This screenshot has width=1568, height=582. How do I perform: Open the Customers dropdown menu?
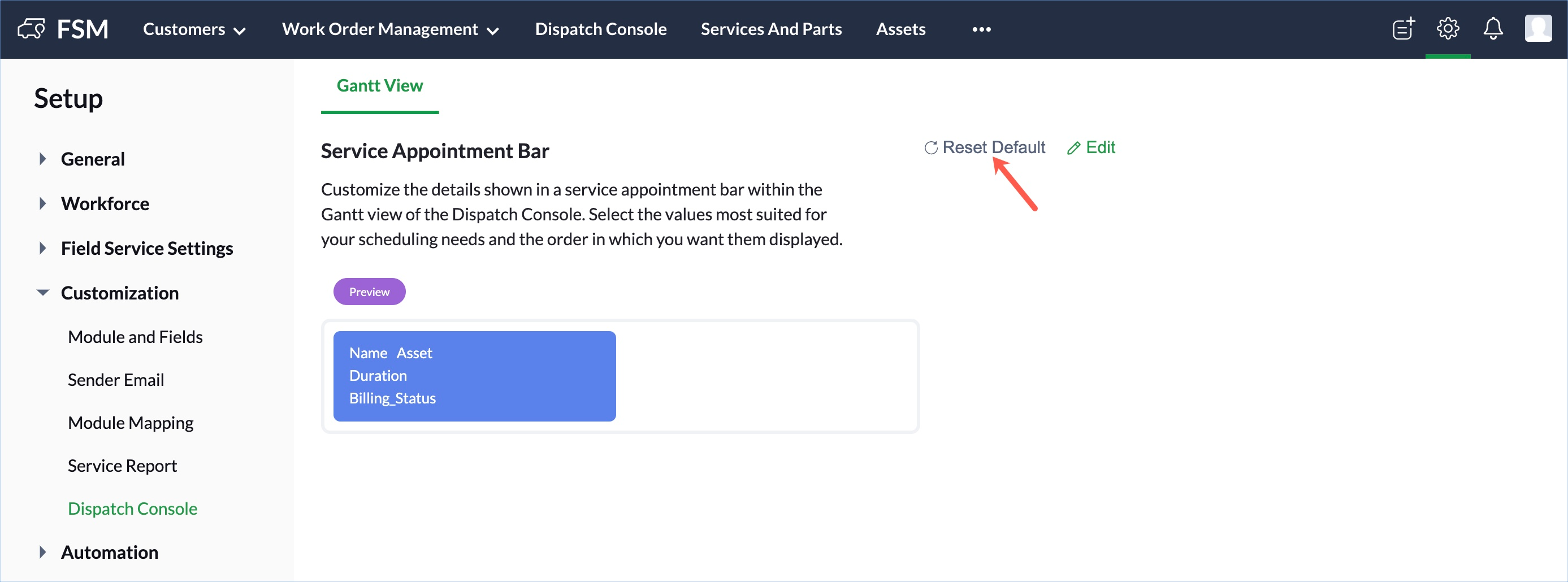click(x=194, y=29)
